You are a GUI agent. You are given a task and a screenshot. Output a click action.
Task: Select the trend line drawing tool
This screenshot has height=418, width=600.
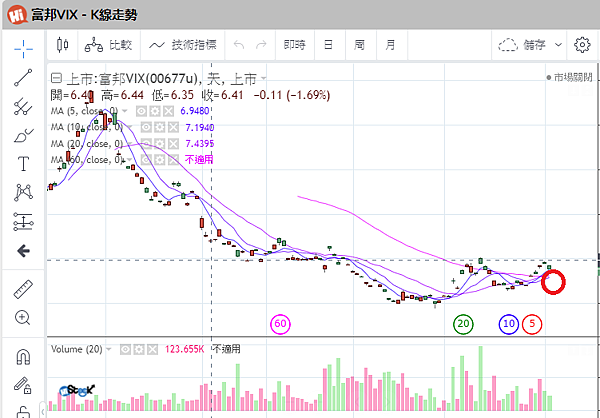23,77
